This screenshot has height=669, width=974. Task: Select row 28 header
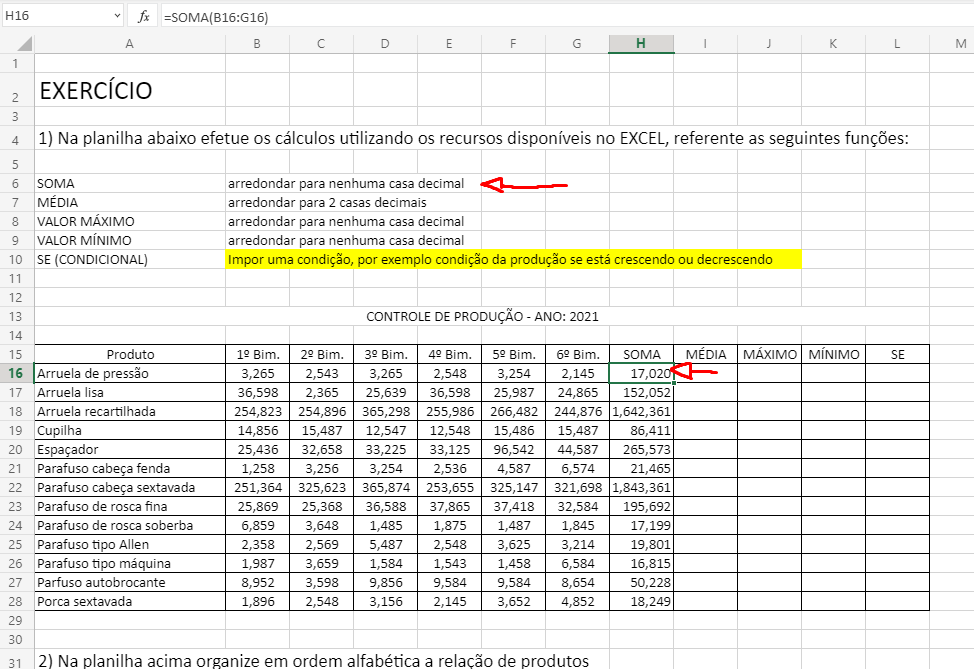[x=16, y=601]
